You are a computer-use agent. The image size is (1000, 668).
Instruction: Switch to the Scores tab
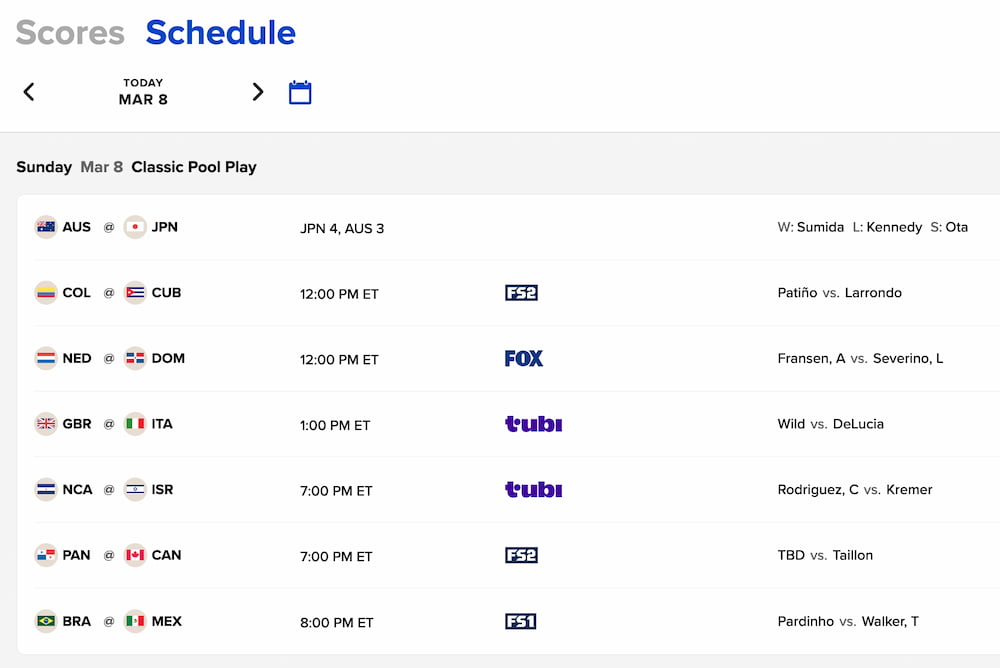[70, 32]
